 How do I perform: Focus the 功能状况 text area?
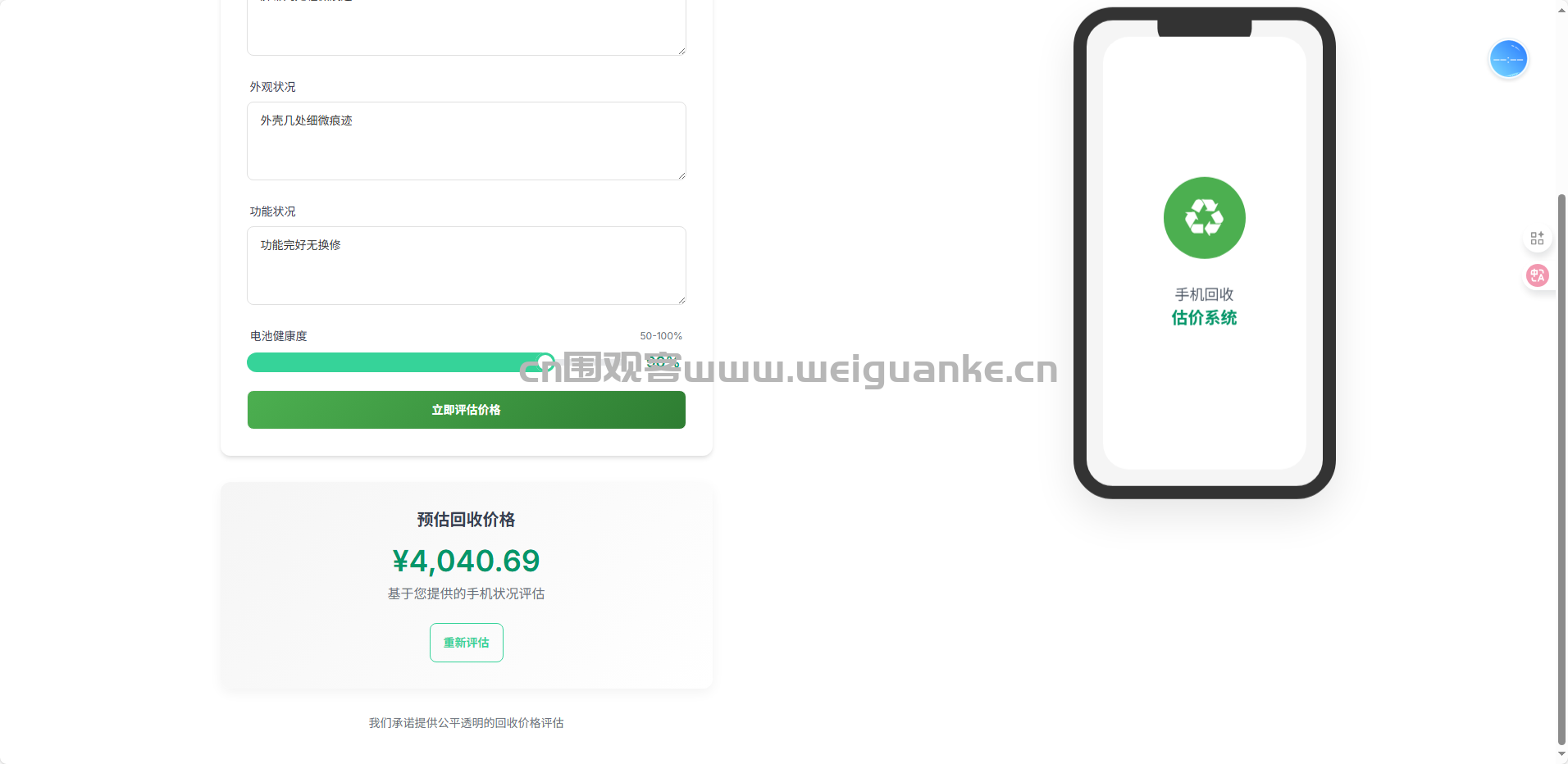point(467,266)
